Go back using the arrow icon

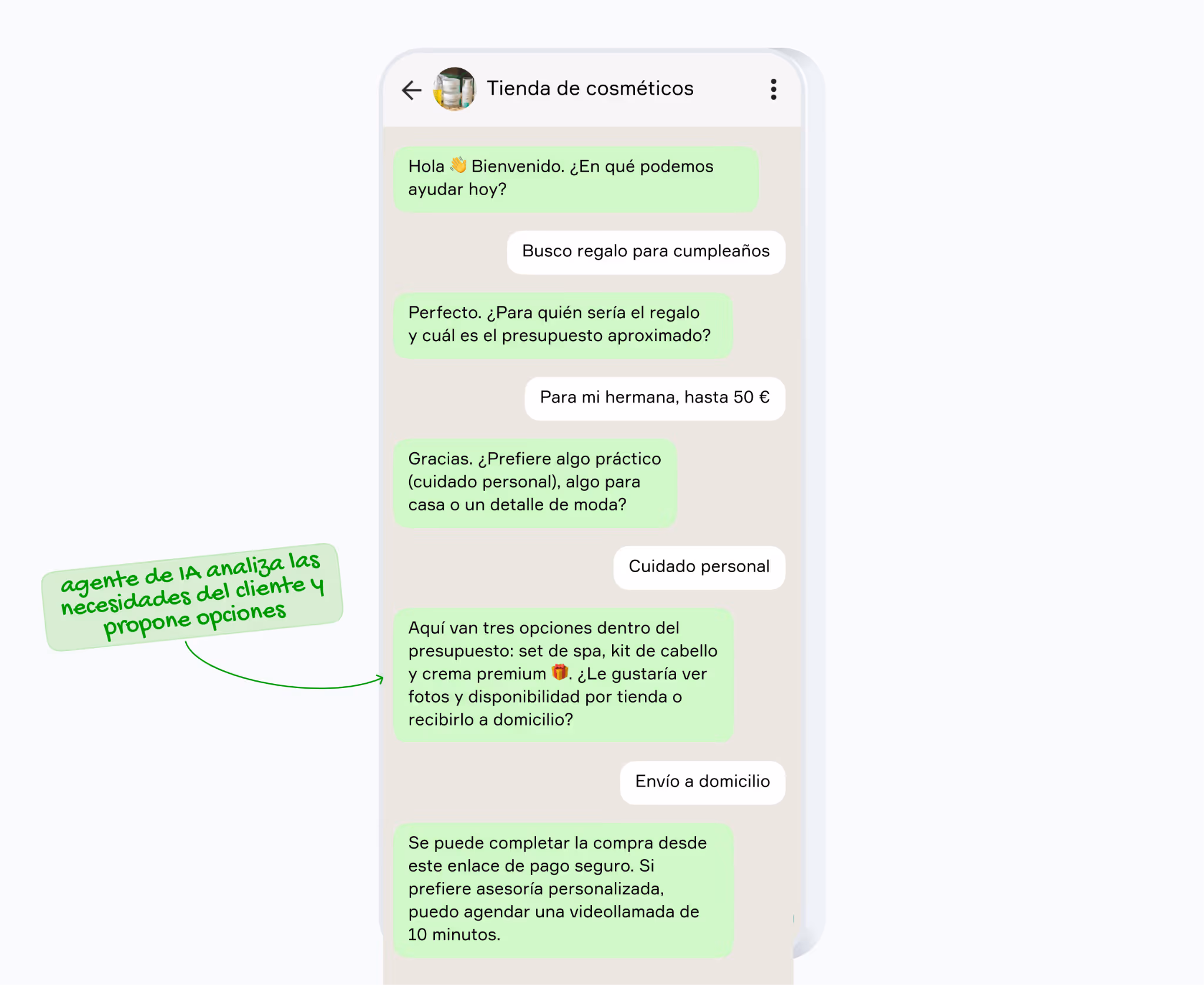[412, 90]
